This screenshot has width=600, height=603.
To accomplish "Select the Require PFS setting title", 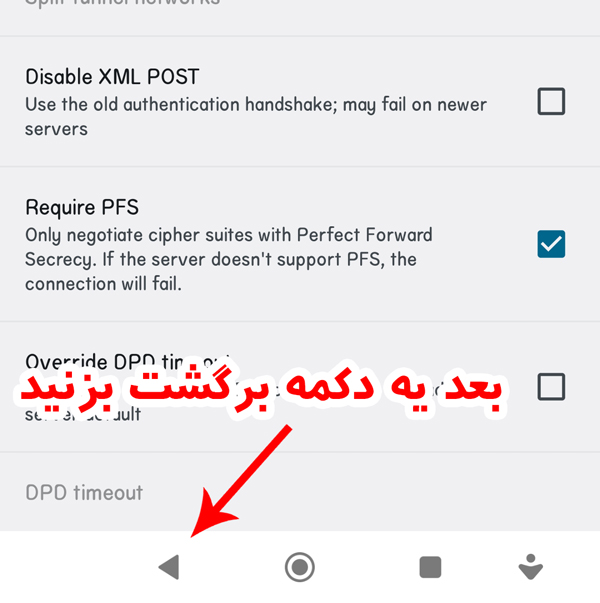I will [x=82, y=208].
